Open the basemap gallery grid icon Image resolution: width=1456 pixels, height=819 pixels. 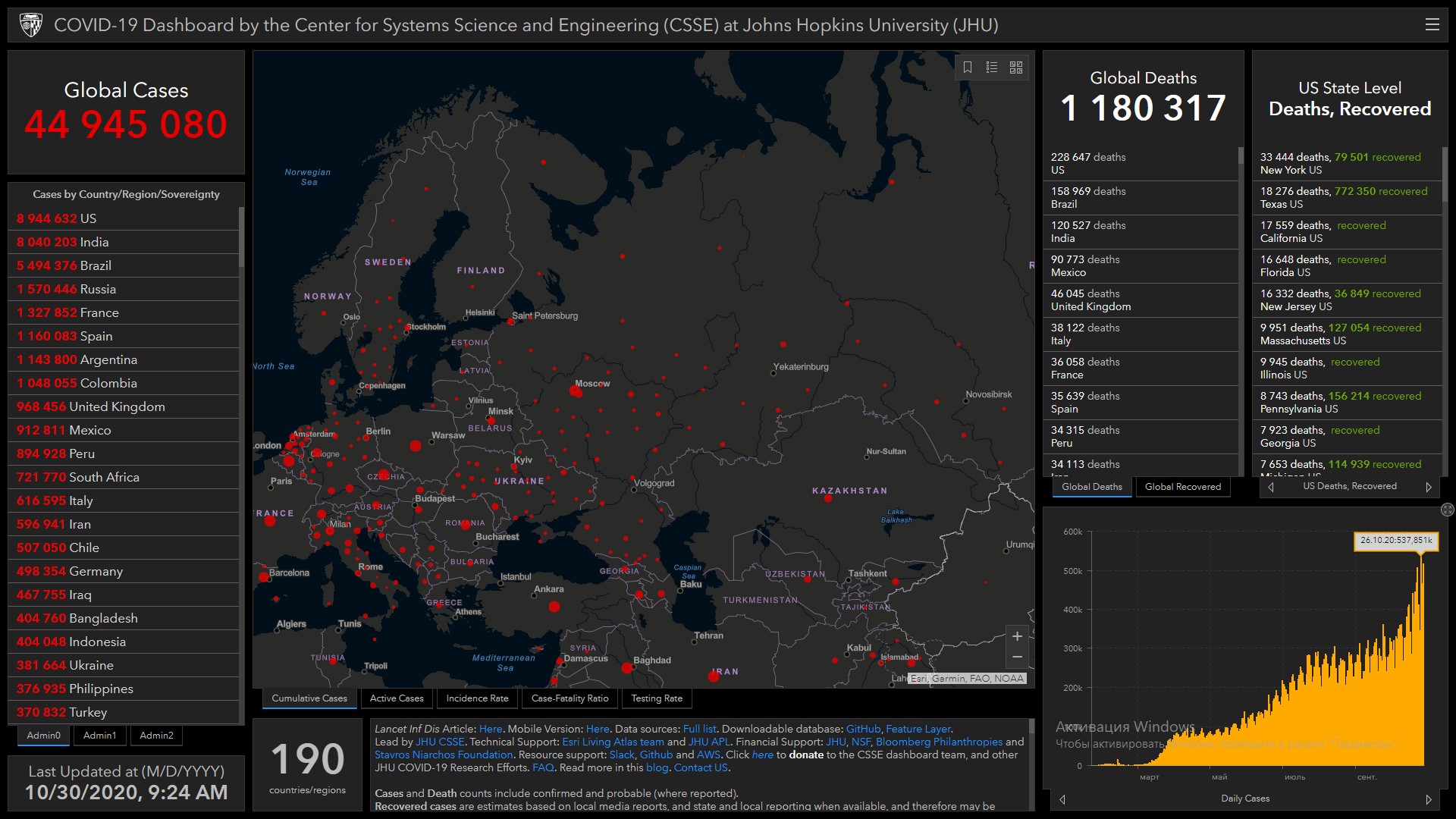1016,67
